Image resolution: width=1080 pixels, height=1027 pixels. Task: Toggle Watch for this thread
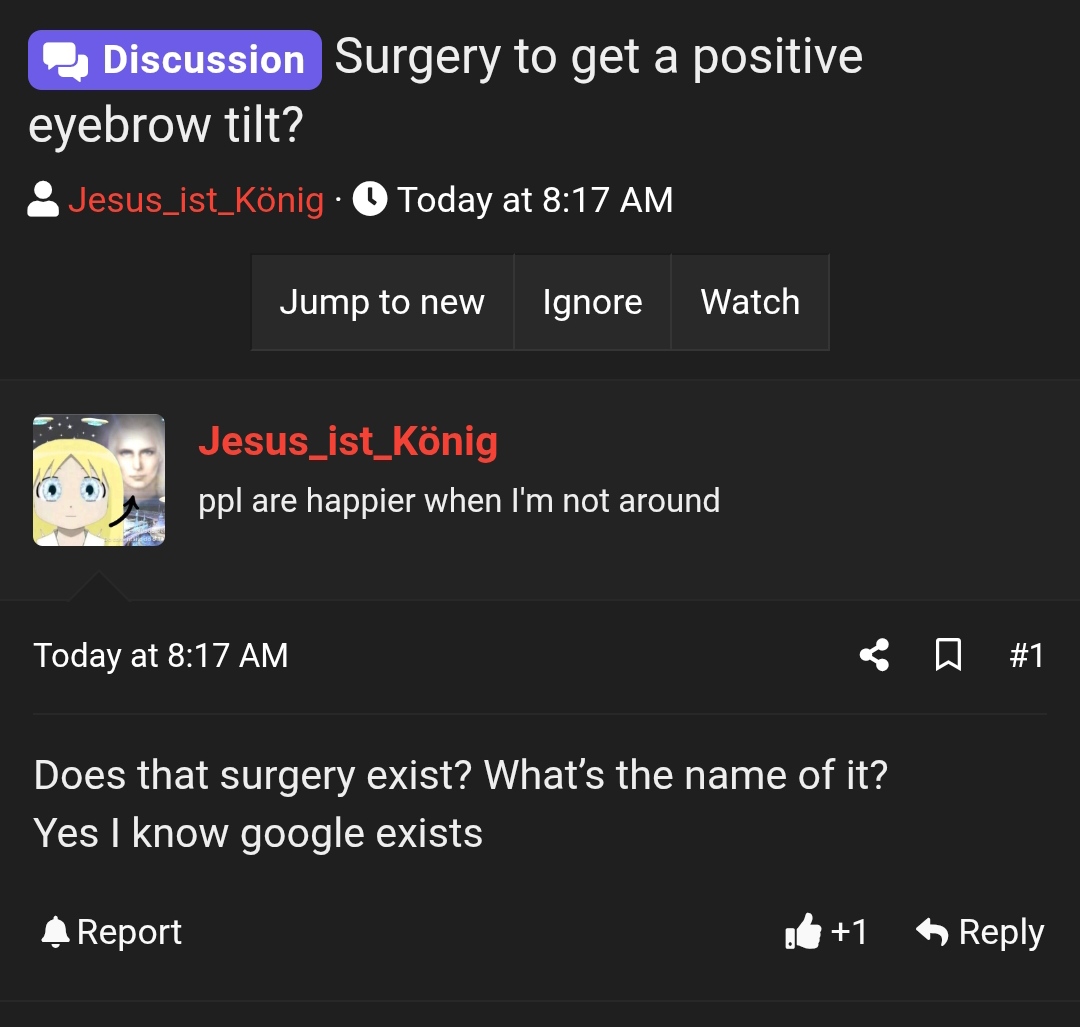(x=750, y=302)
